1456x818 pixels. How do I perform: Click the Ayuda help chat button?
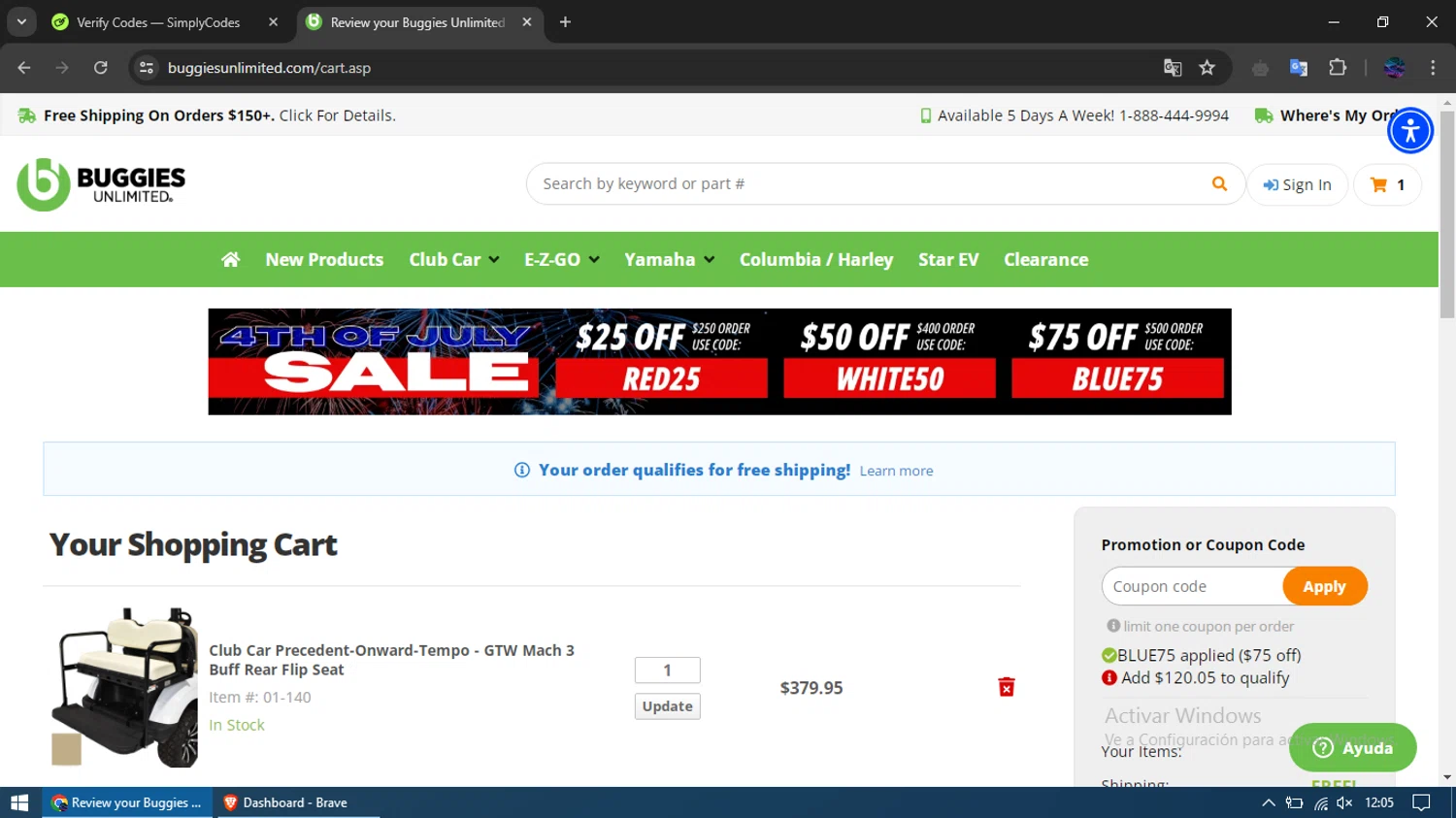coord(1352,747)
